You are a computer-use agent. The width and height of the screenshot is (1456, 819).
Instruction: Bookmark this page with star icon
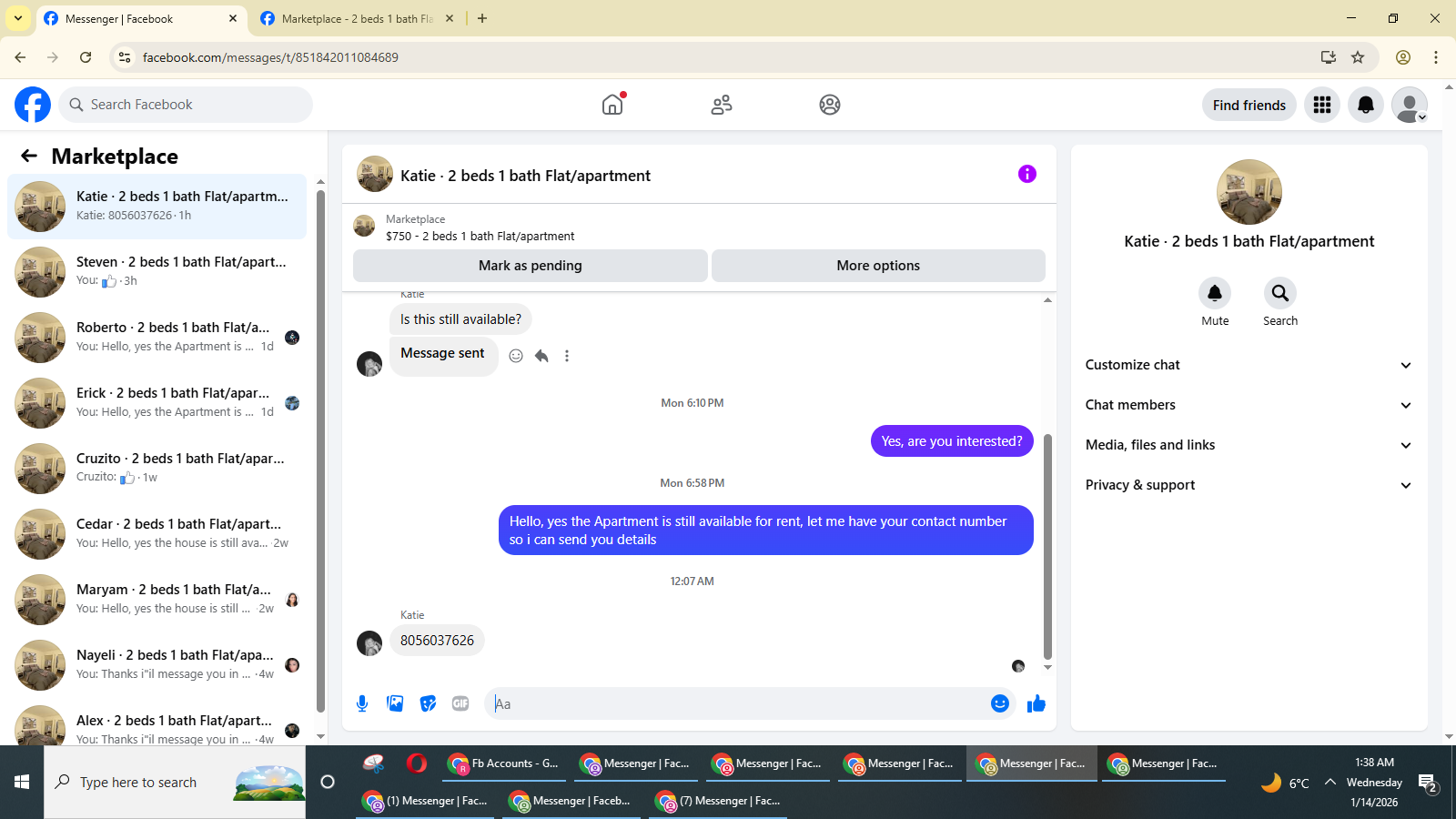[x=1358, y=57]
